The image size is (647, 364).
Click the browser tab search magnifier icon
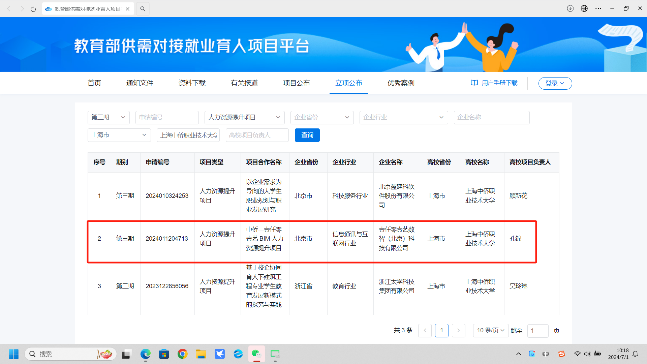pos(142,9)
